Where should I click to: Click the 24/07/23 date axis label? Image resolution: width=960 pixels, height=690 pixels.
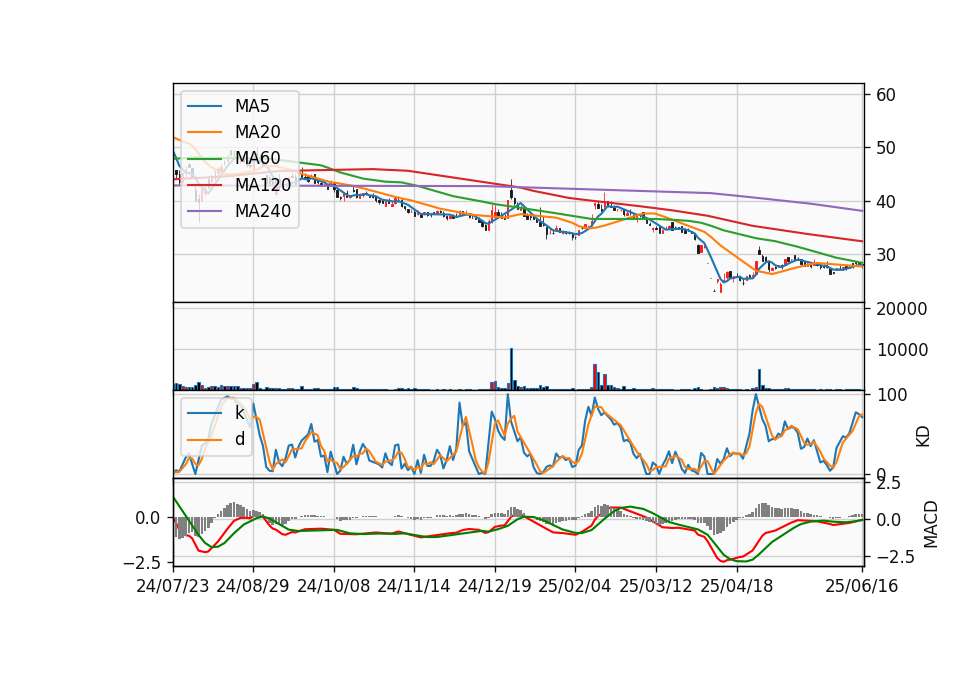click(173, 586)
